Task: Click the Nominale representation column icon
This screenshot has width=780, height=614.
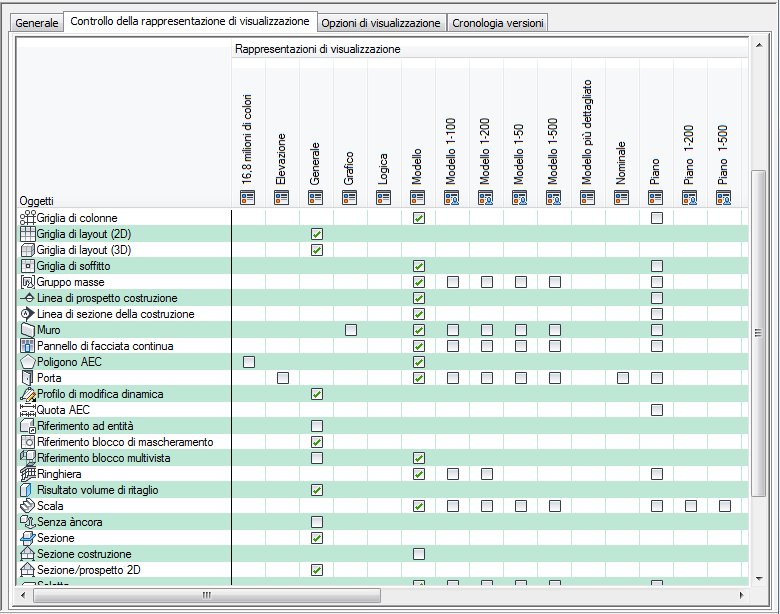Action: click(621, 198)
